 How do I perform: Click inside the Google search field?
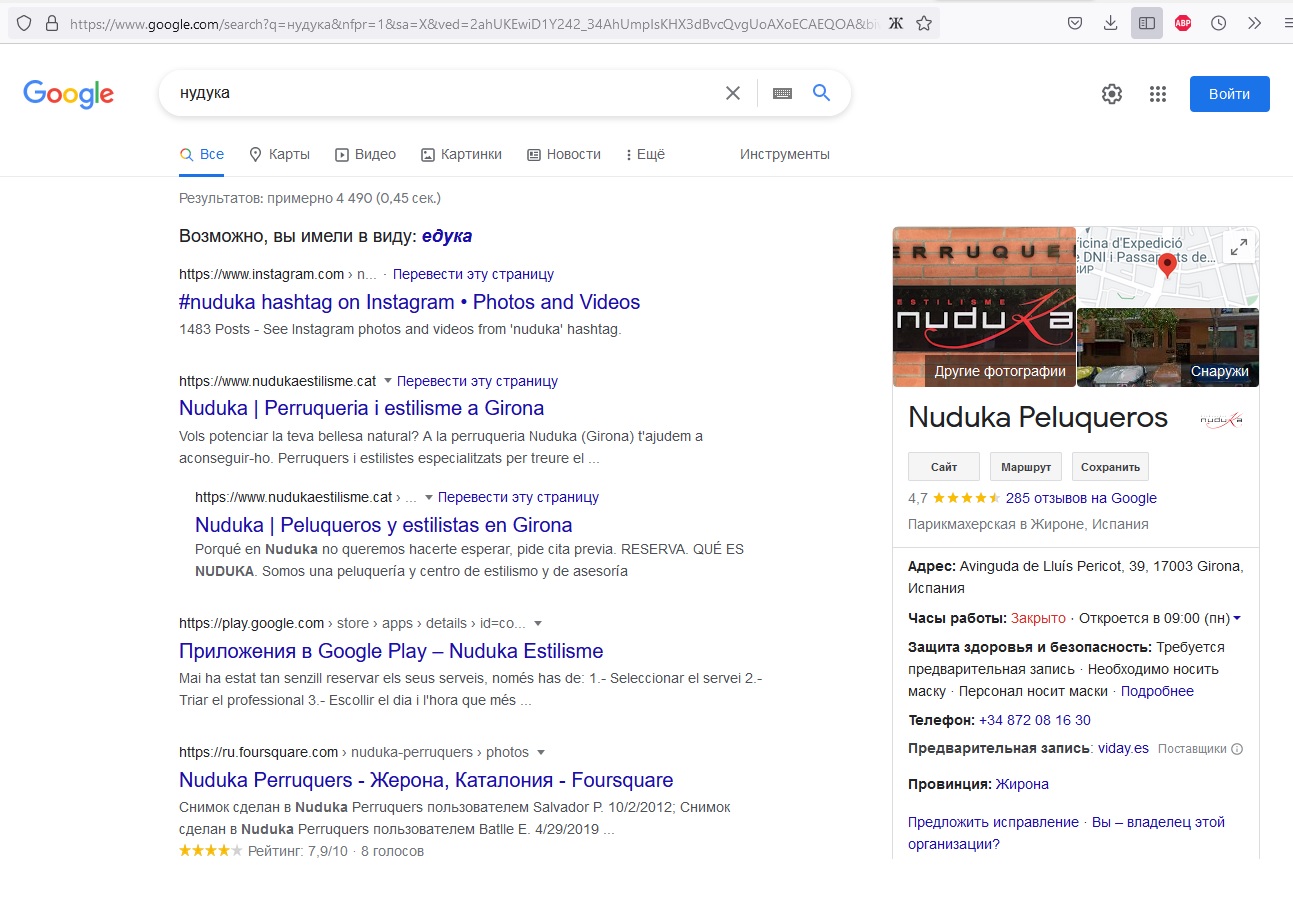tap(440, 93)
